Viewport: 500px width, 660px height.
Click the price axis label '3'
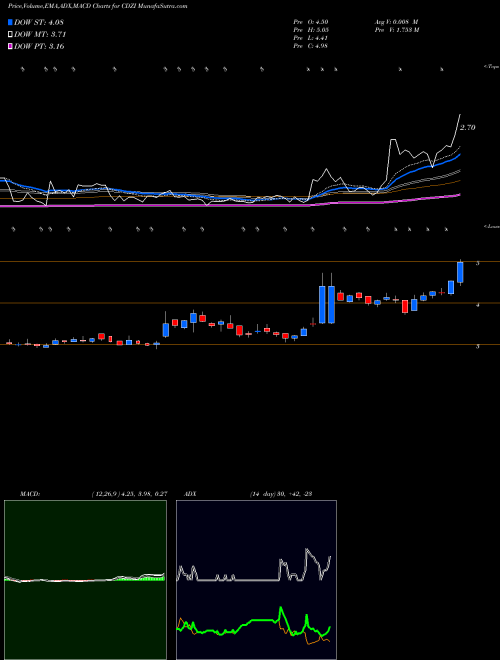(477, 347)
